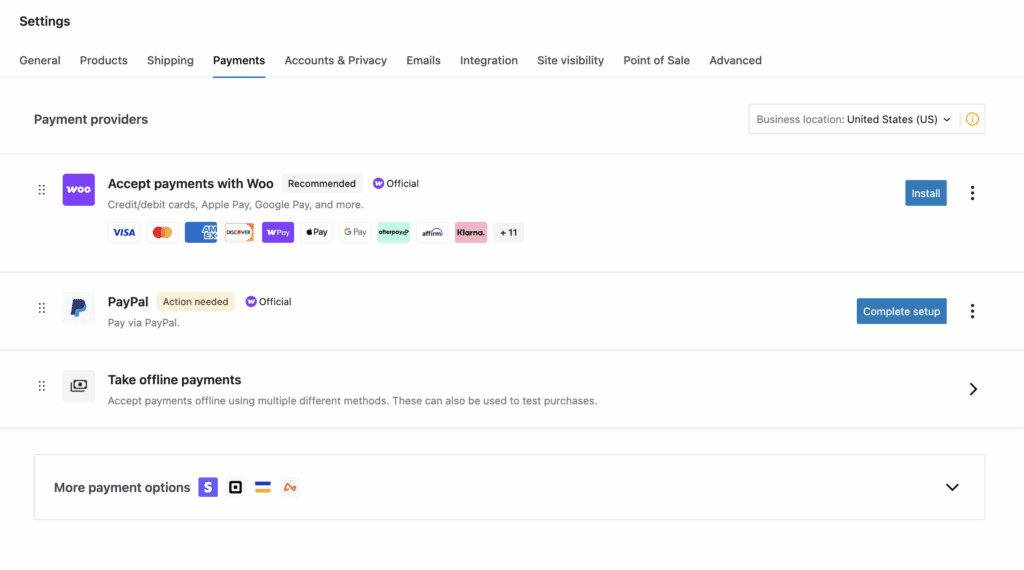
Task: Click the Accept payments with Woo title
Action: [x=191, y=183]
